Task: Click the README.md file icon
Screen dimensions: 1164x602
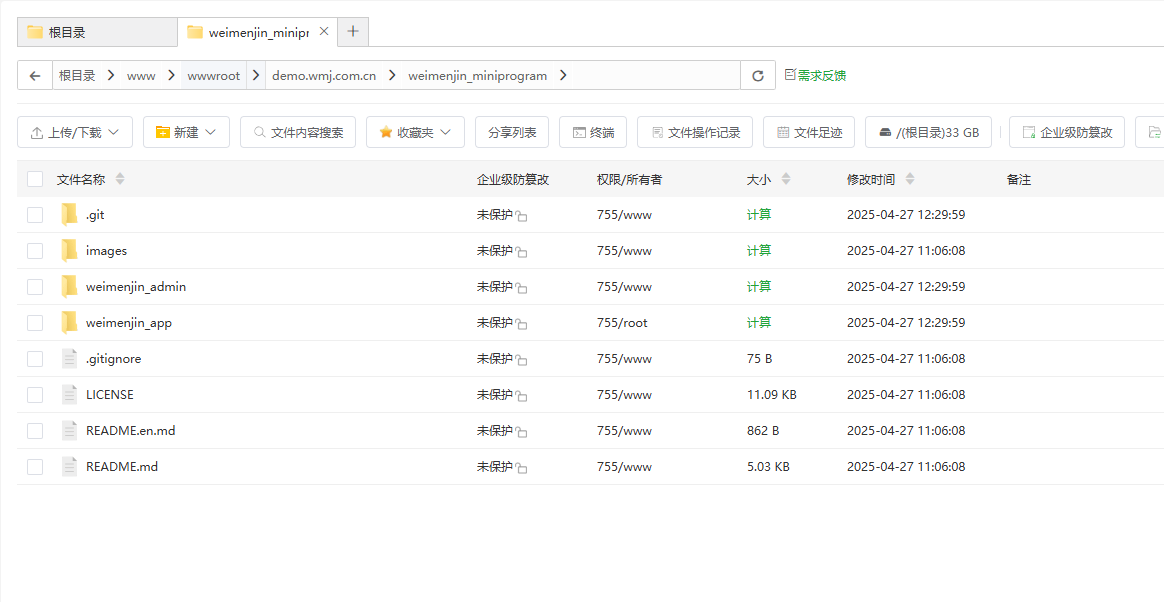Action: click(x=70, y=467)
